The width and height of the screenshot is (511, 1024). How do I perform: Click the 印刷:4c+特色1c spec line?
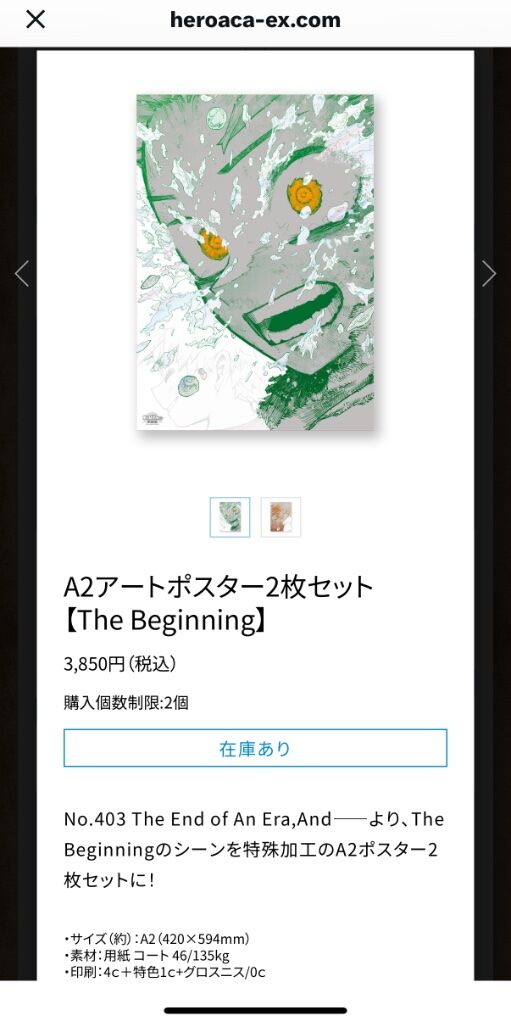click(165, 972)
